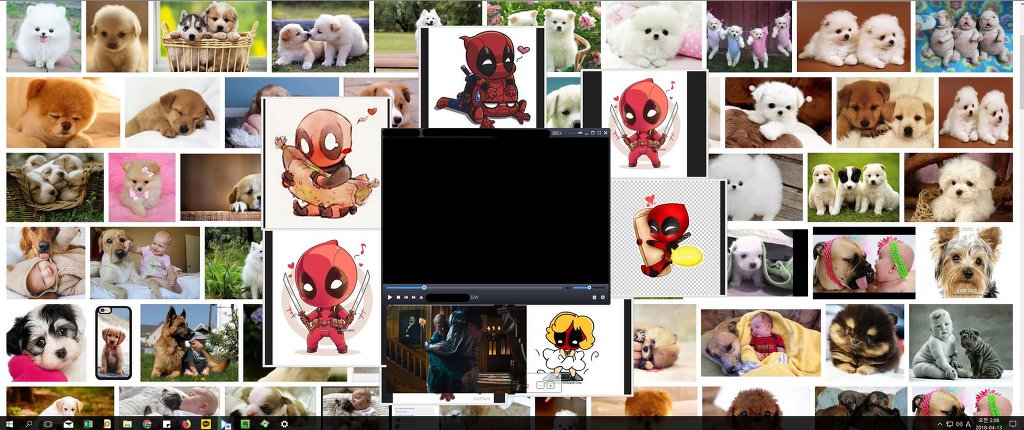
Task: Switch input language indicator in tray
Action: click(x=968, y=425)
